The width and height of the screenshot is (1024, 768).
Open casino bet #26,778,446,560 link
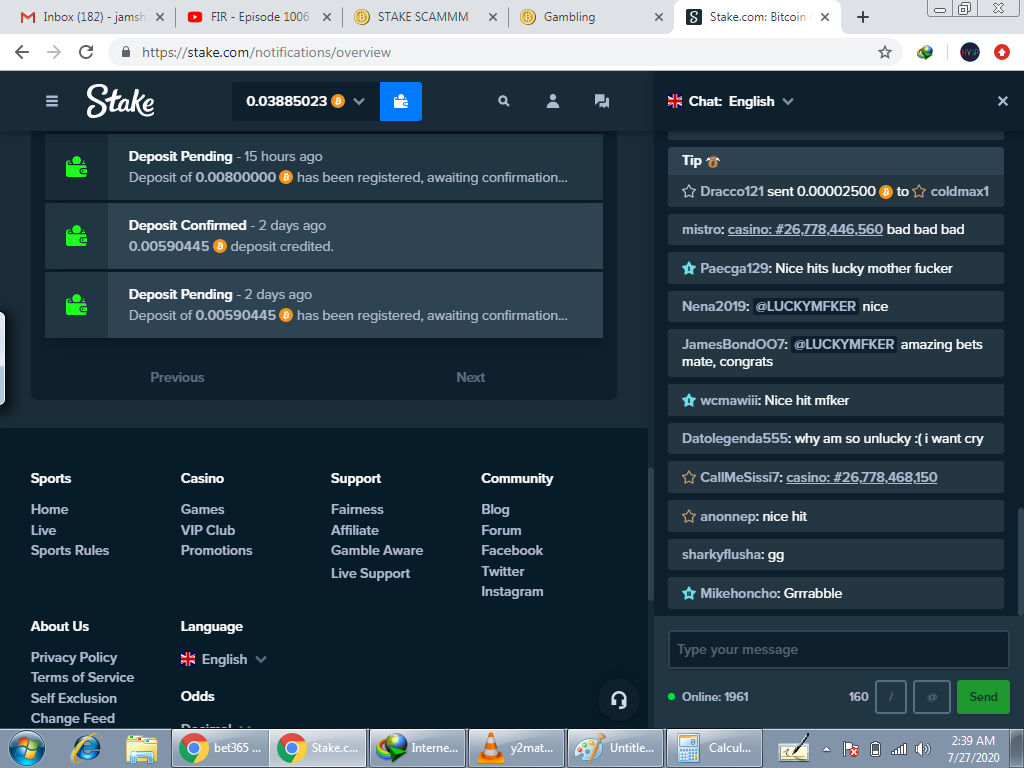(x=805, y=229)
